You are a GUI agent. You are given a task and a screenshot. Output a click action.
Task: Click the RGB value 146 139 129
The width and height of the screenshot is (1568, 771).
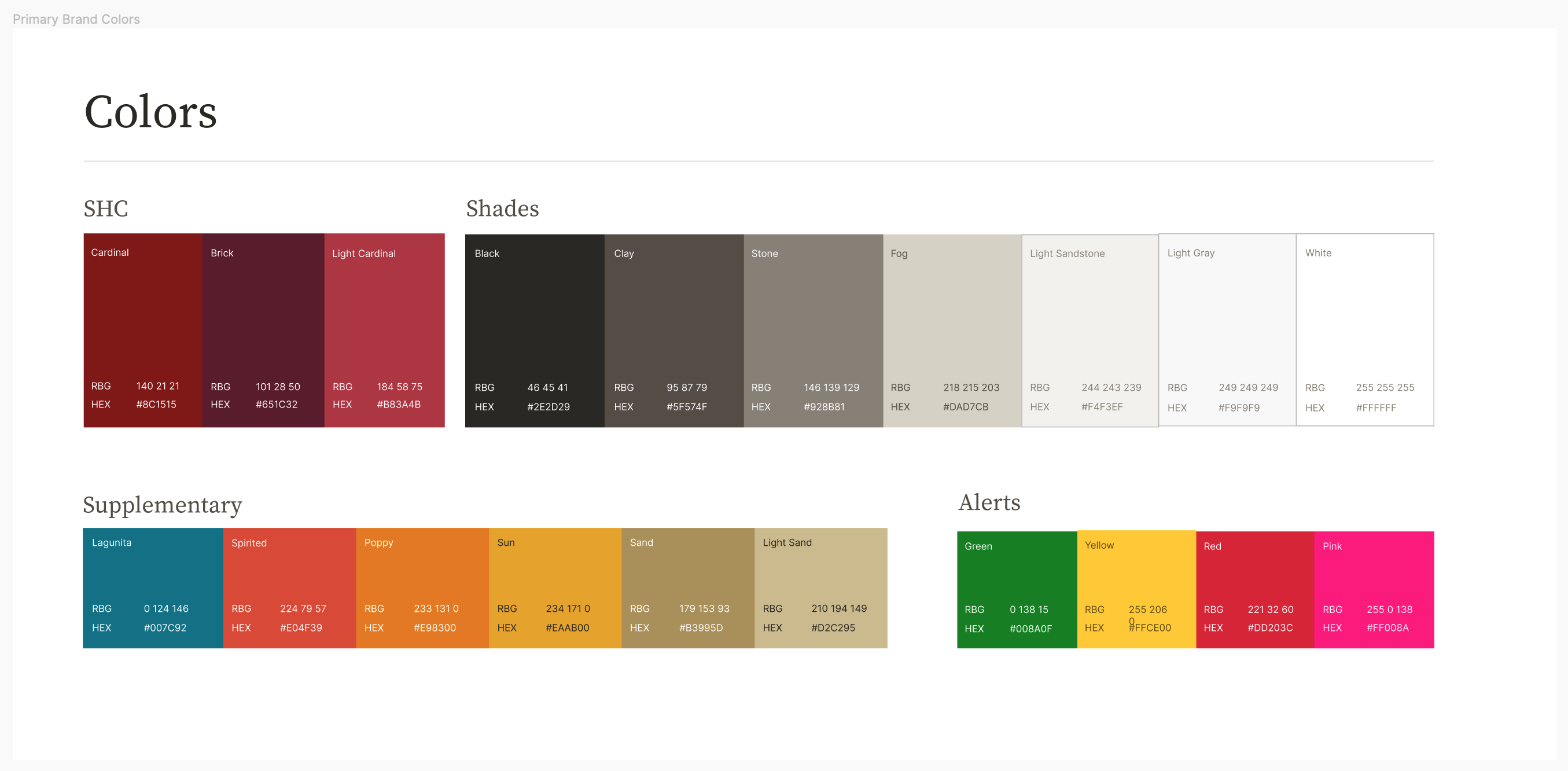point(831,387)
